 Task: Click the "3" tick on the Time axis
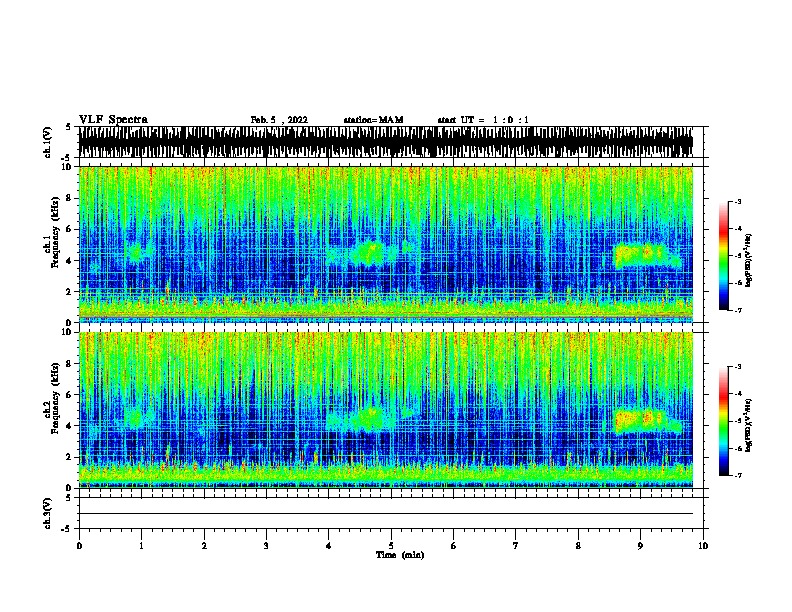(266, 546)
